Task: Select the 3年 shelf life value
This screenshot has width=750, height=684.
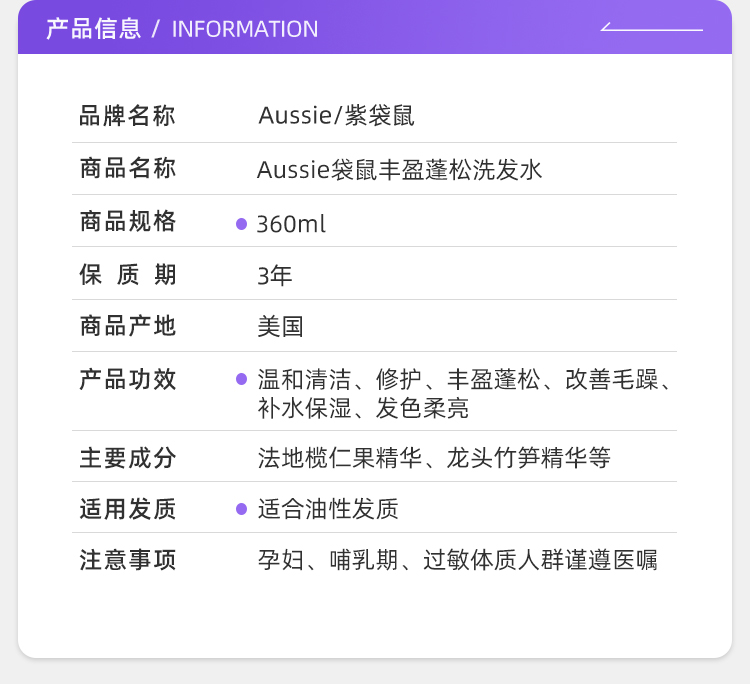Action: [x=275, y=275]
